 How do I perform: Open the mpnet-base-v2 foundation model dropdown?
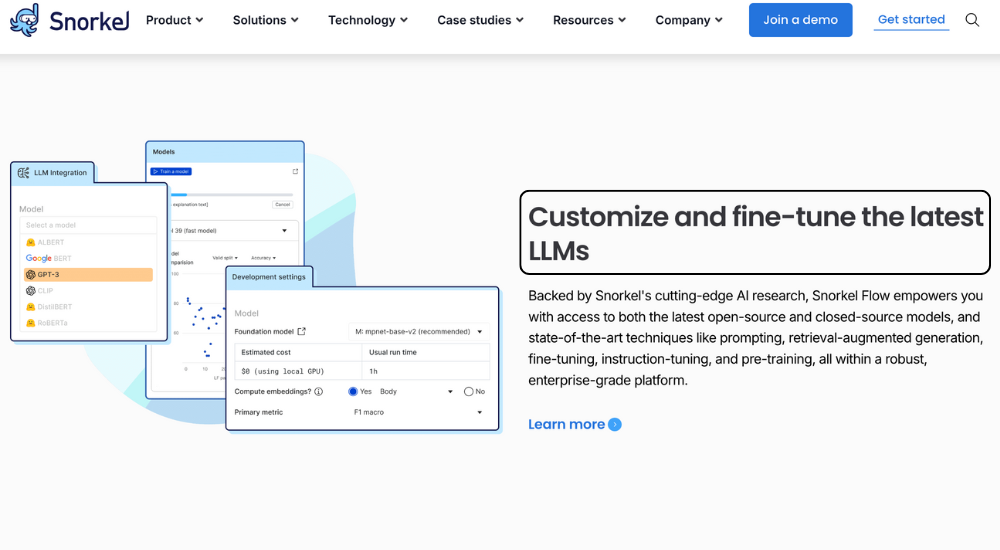click(418, 332)
